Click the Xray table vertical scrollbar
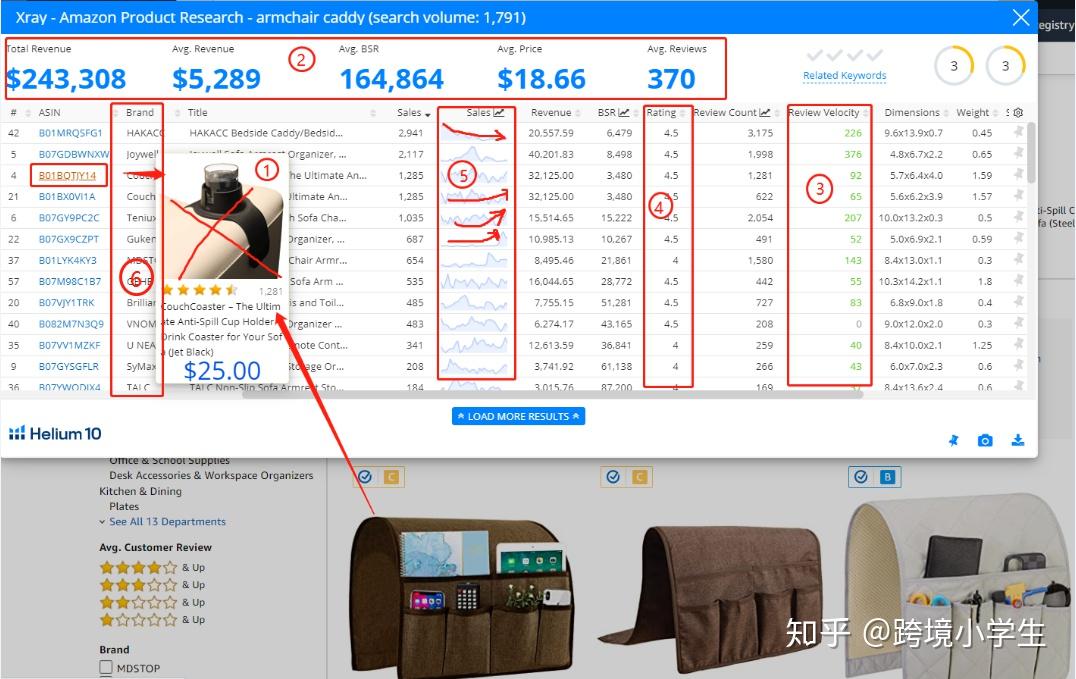The height and width of the screenshot is (679, 1076). 1031,152
